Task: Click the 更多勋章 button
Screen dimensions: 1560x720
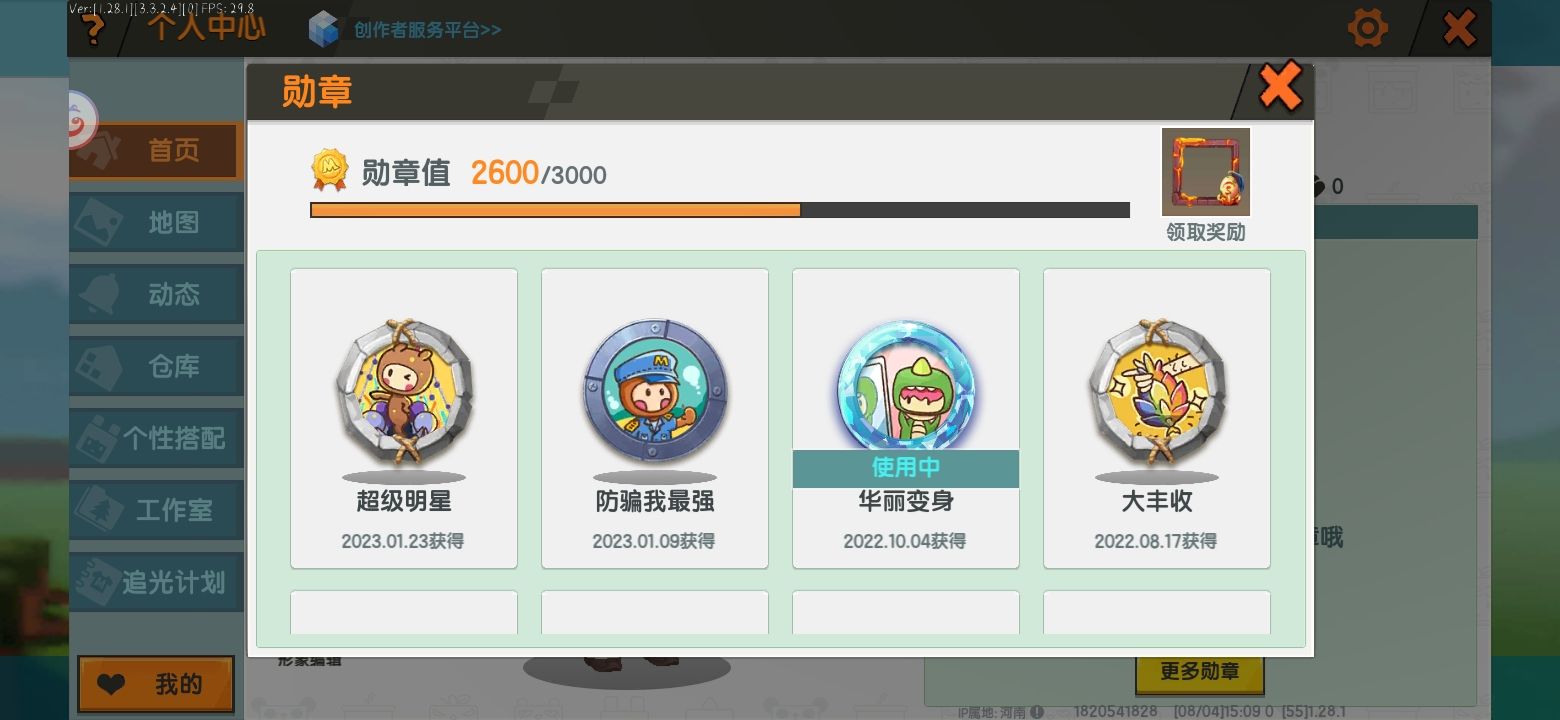Action: coord(1200,672)
